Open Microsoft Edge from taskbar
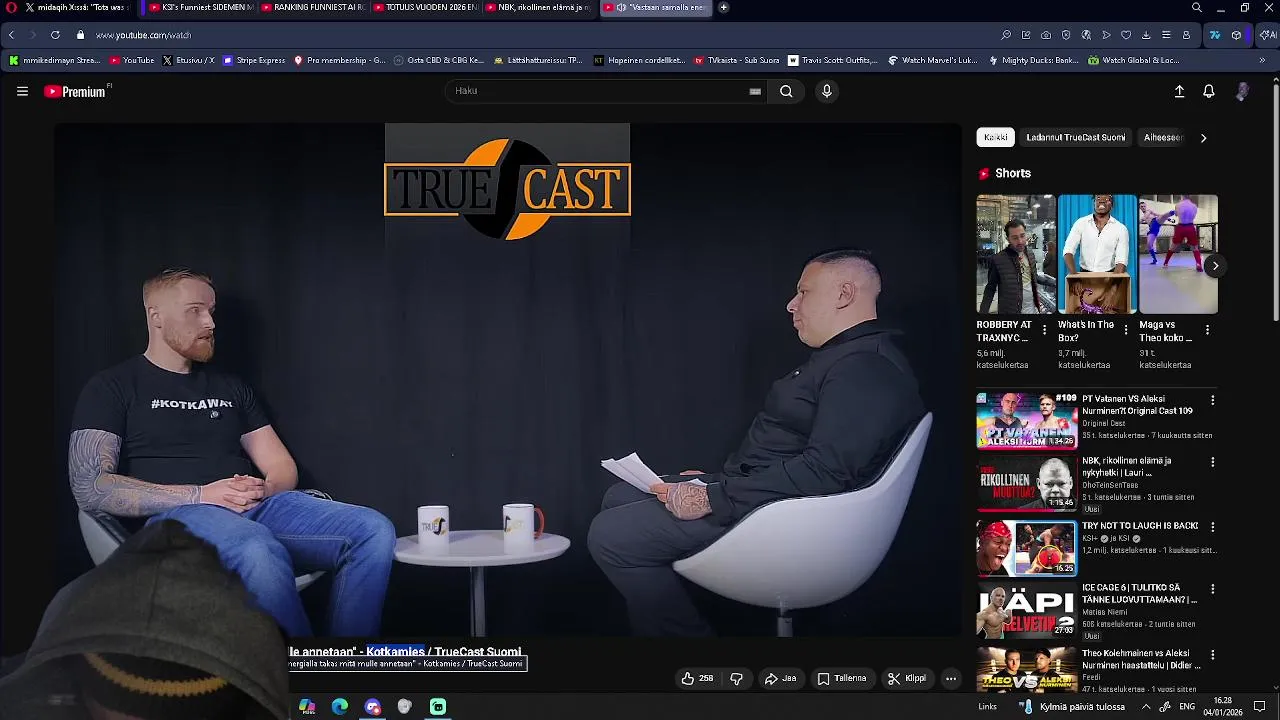 340,706
